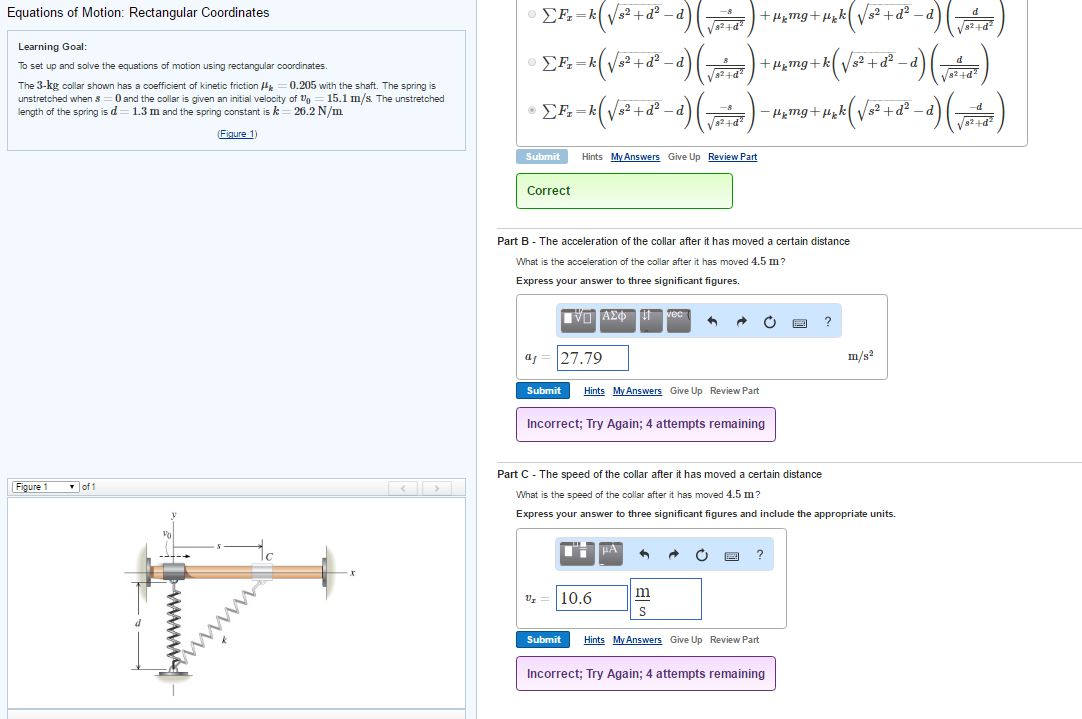Screen dimensions: 1082x719
Task: Go back using the left figure chevron
Action: click(x=403, y=486)
